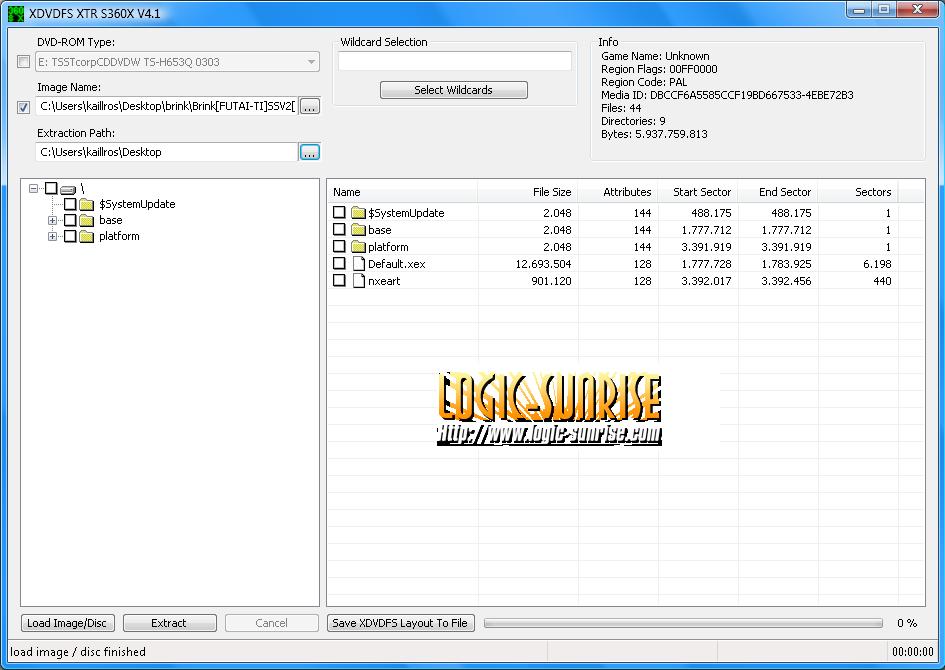Viewport: 945px width, 670px height.
Task: Click file size value 901.120
Action: click(551, 281)
